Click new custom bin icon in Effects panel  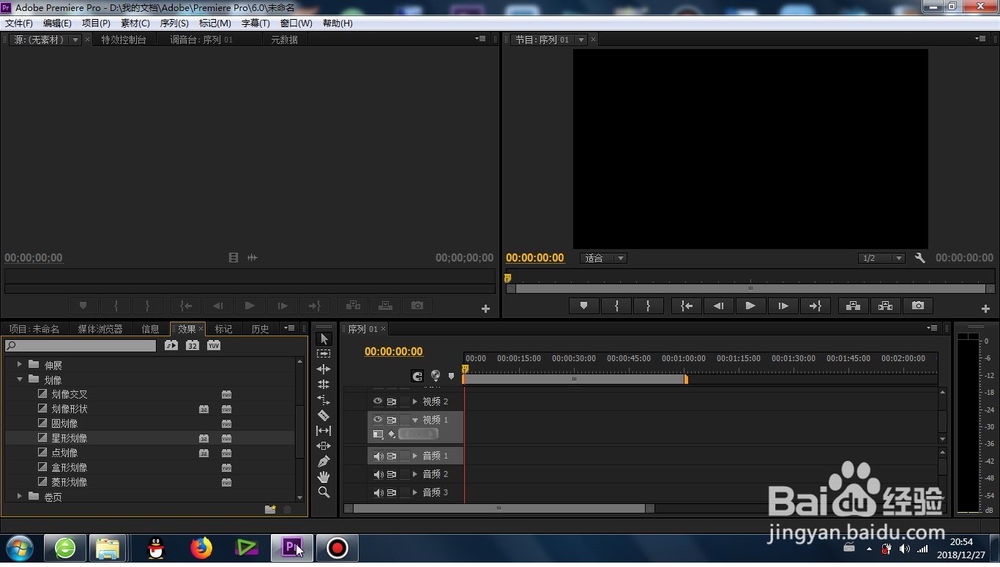[270, 509]
